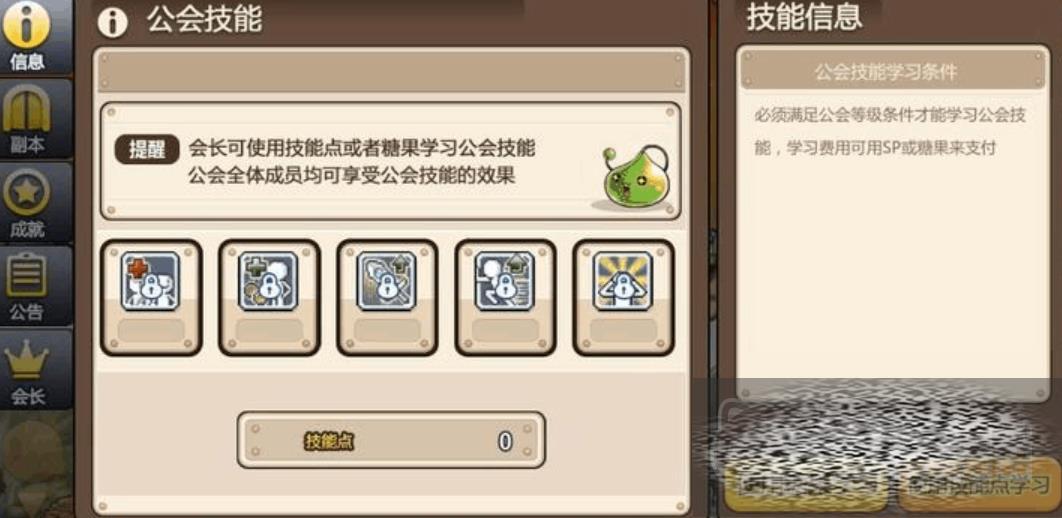The image size is (1062, 518).
Task: Select the locked sword upgrade skill icon
Action: (386, 281)
